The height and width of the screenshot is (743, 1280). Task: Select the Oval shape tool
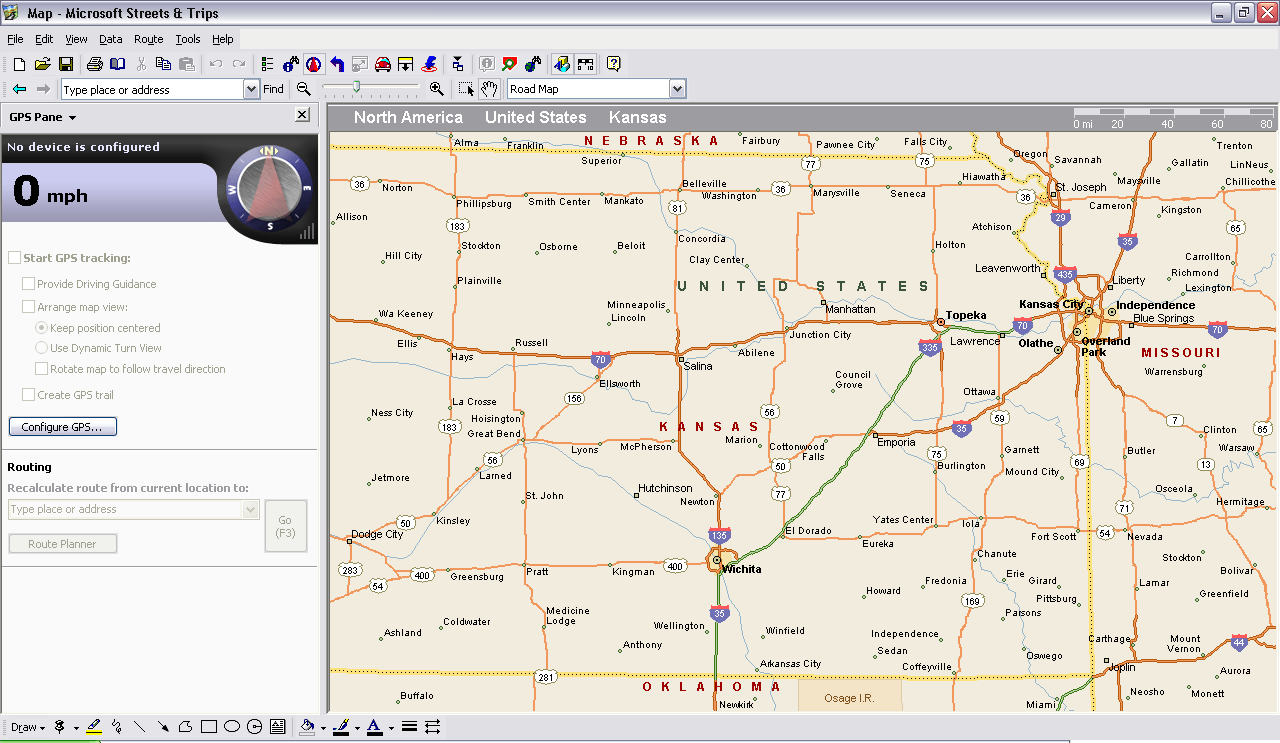click(x=232, y=727)
